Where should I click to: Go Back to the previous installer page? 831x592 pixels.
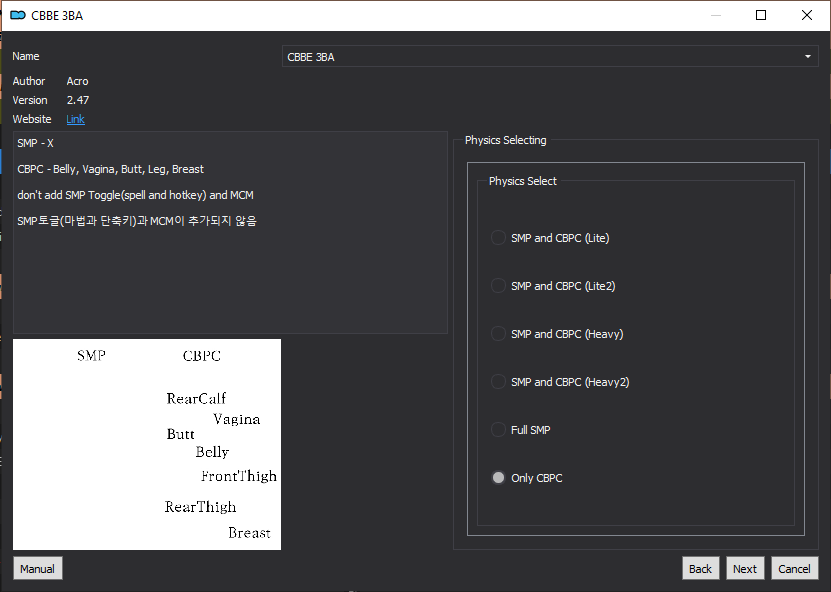(x=700, y=569)
